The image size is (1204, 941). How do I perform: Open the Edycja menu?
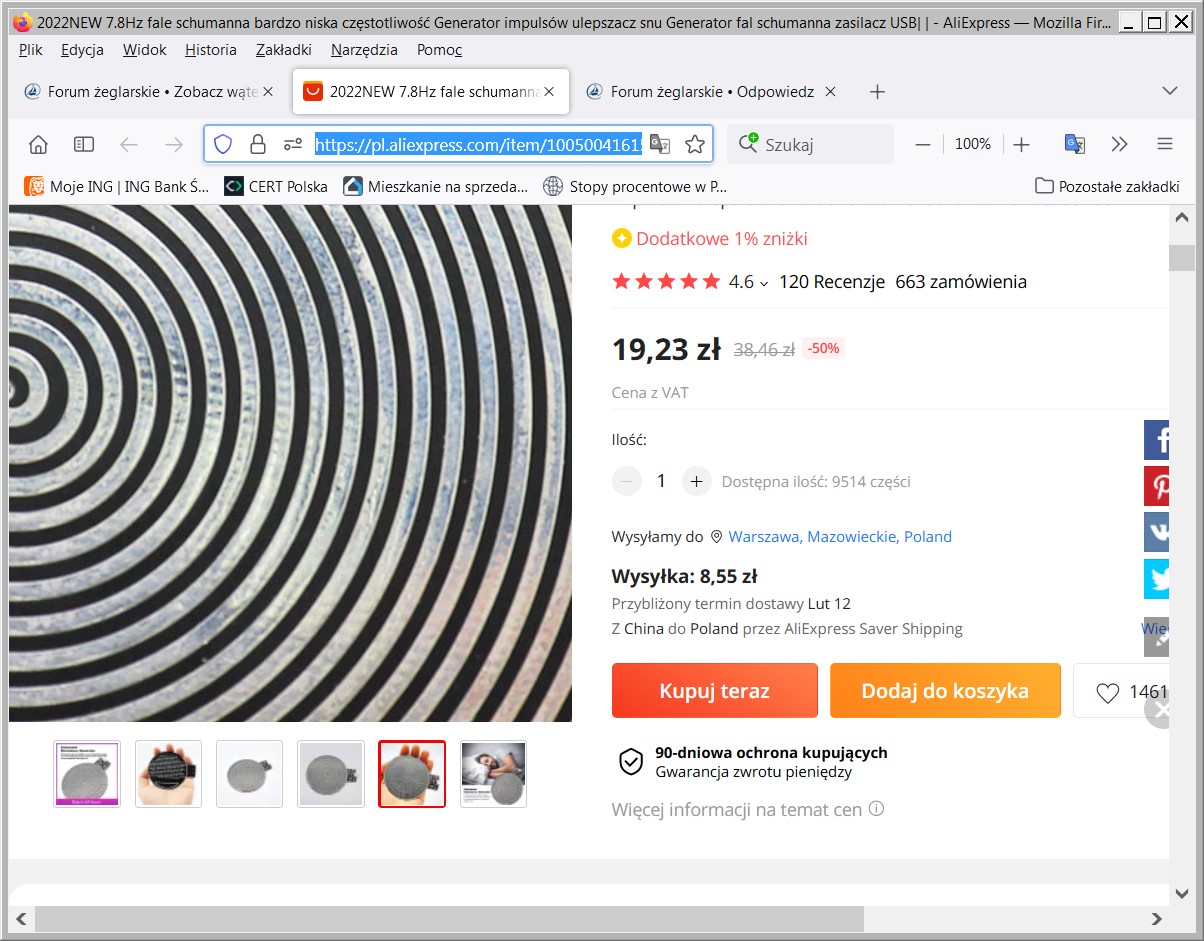tap(82, 49)
